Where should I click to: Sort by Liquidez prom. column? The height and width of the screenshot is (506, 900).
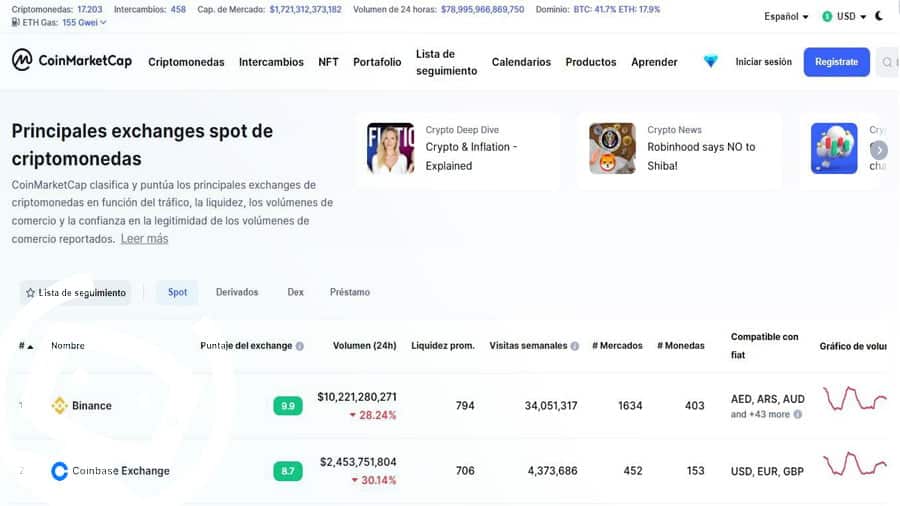pos(443,345)
